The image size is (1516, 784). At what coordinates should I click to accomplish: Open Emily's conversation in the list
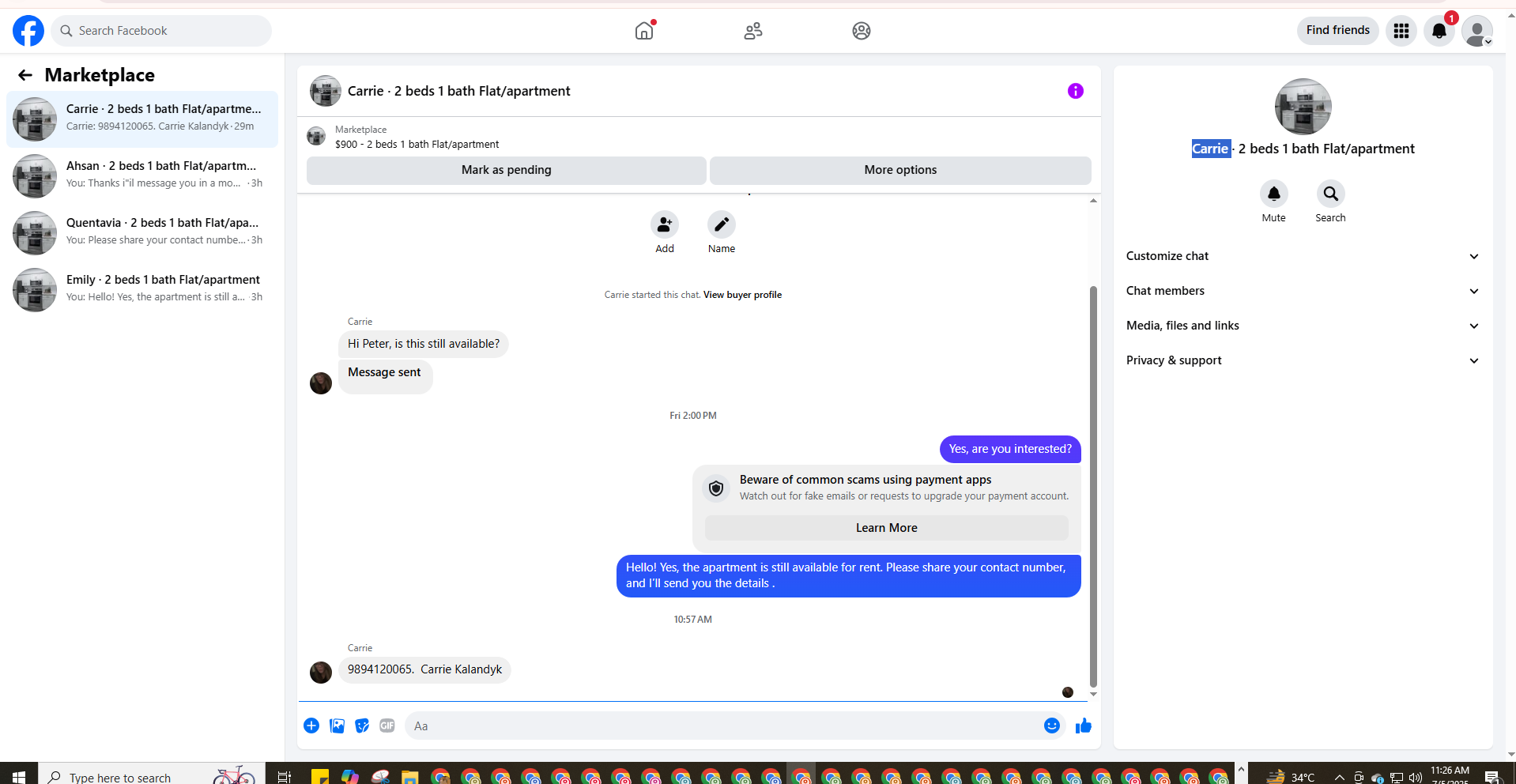[142, 290]
